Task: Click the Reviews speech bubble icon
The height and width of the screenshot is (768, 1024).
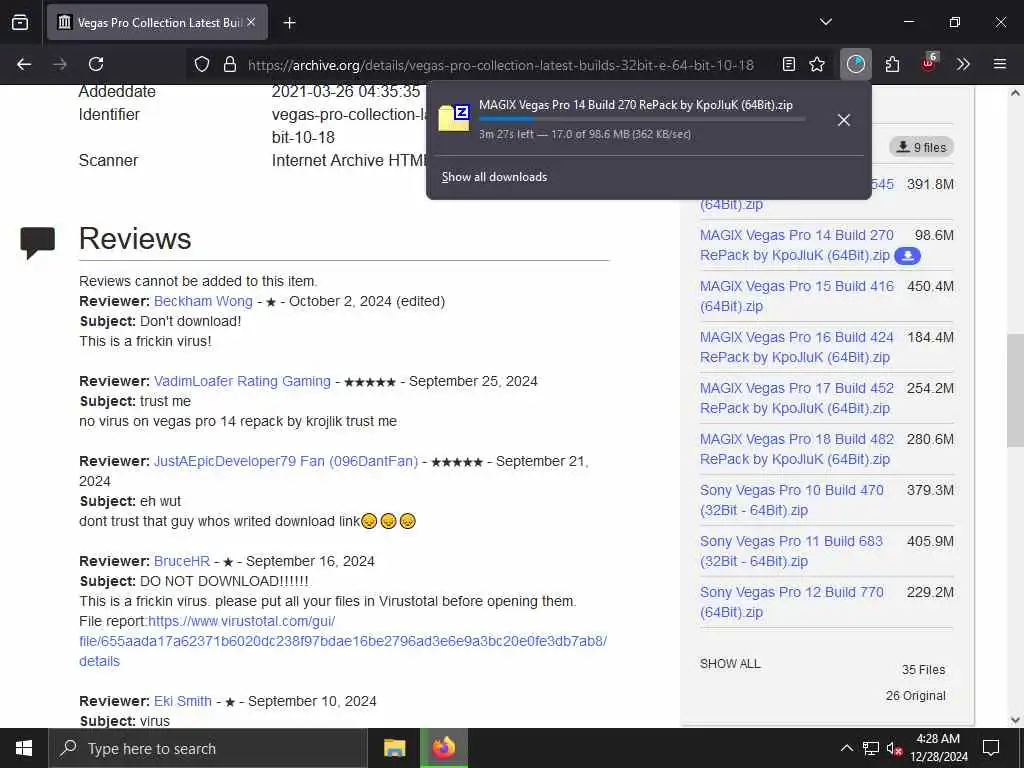Action: coord(37,242)
